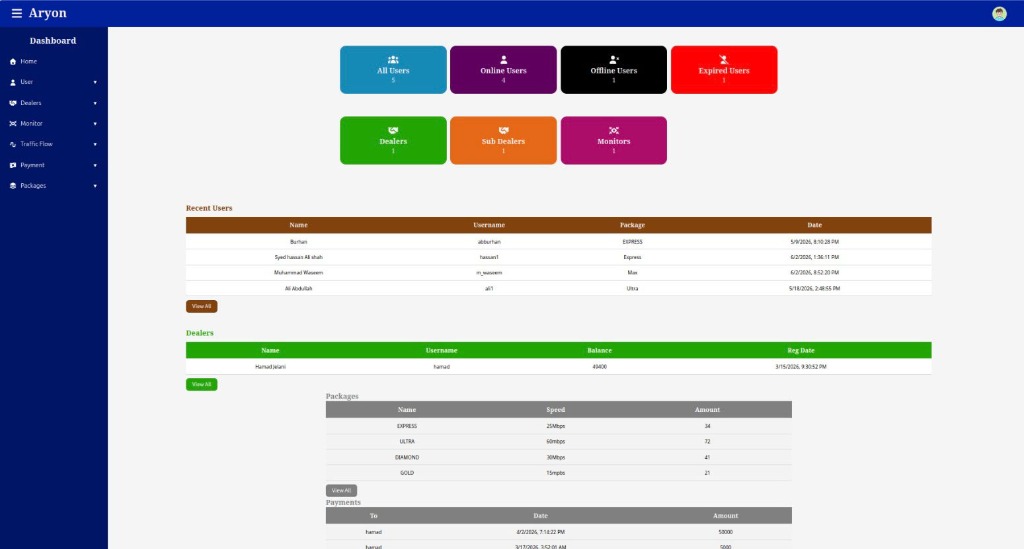Click the To column header in Payments
1024x549 pixels.
tap(374, 516)
